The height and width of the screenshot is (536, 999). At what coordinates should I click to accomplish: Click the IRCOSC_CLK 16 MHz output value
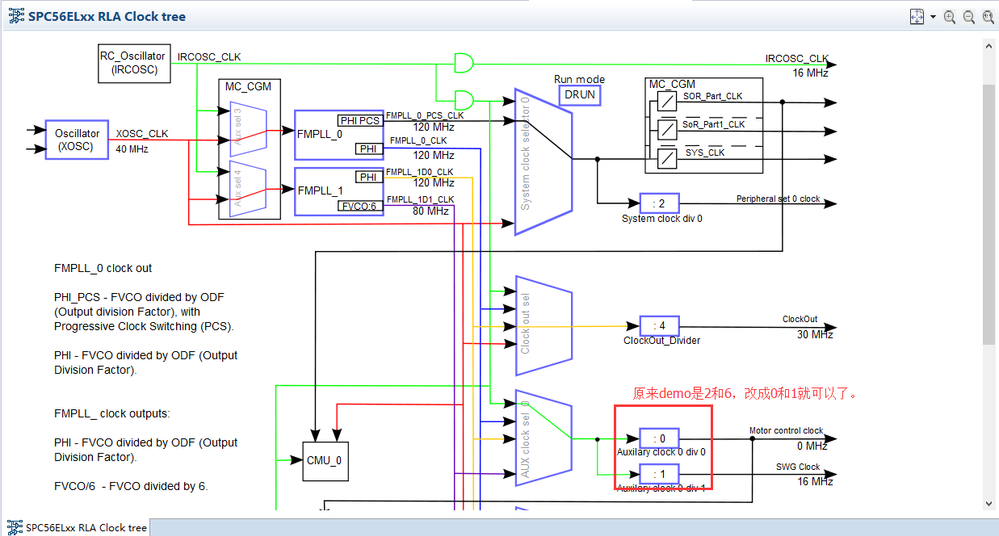810,73
